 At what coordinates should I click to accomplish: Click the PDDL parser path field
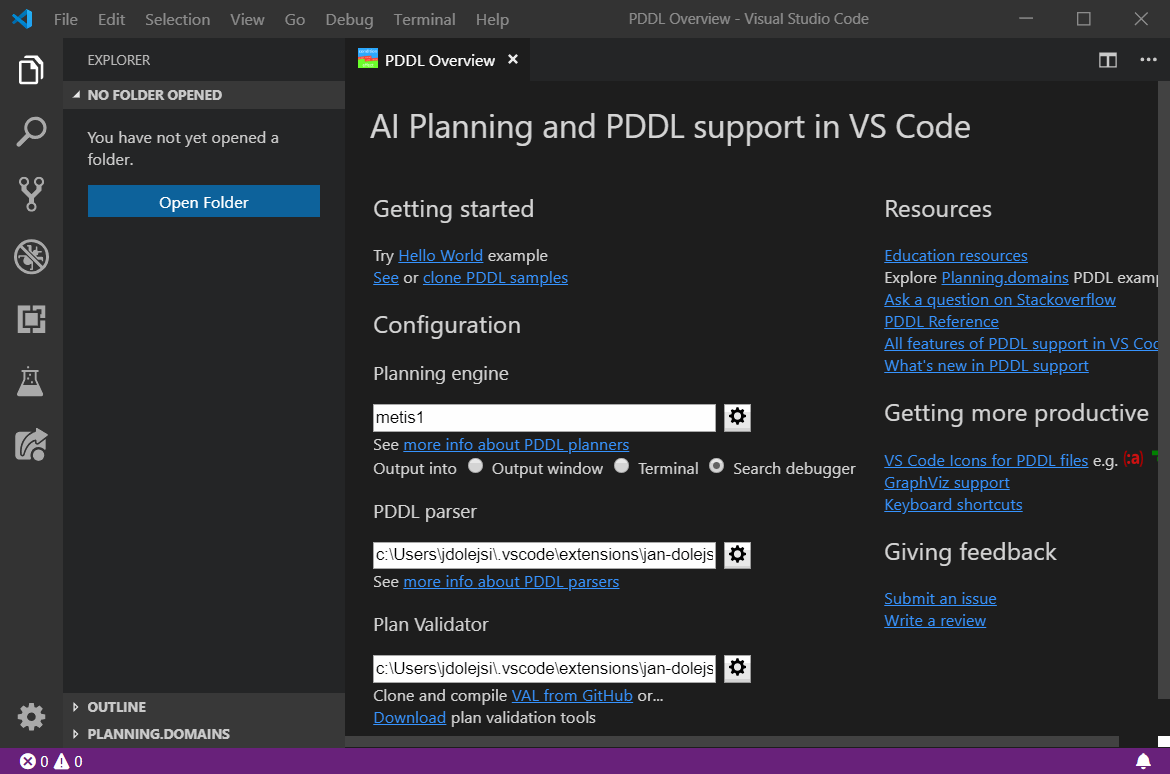[544, 555]
